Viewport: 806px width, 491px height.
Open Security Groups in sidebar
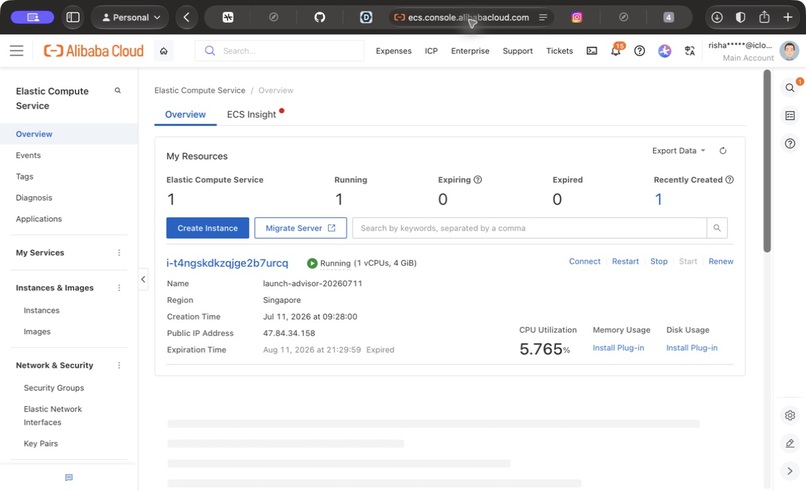(53, 388)
